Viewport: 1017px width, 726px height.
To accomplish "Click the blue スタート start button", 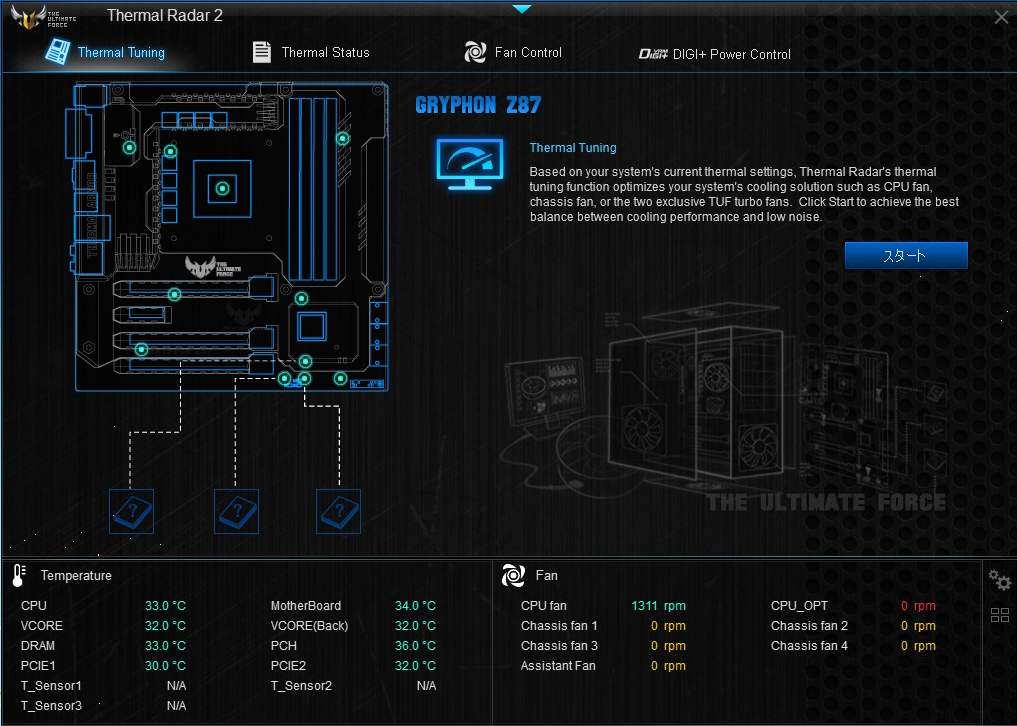I will click(905, 256).
